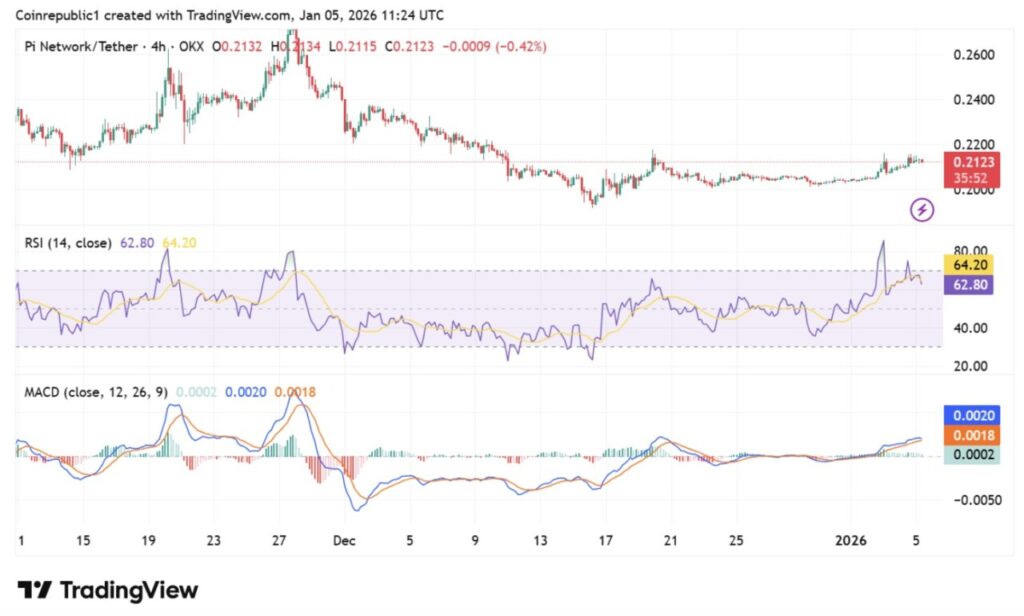Screen dimensions: 1024x616
Task: Click the TradingView logo at bottom left
Action: click(x=108, y=590)
